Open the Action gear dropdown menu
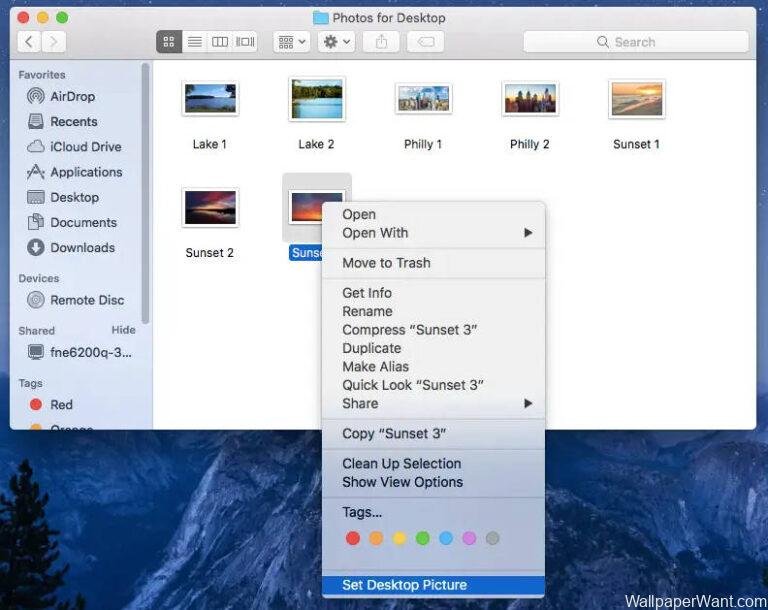Screen dimensions: 768x610 click(x=335, y=42)
